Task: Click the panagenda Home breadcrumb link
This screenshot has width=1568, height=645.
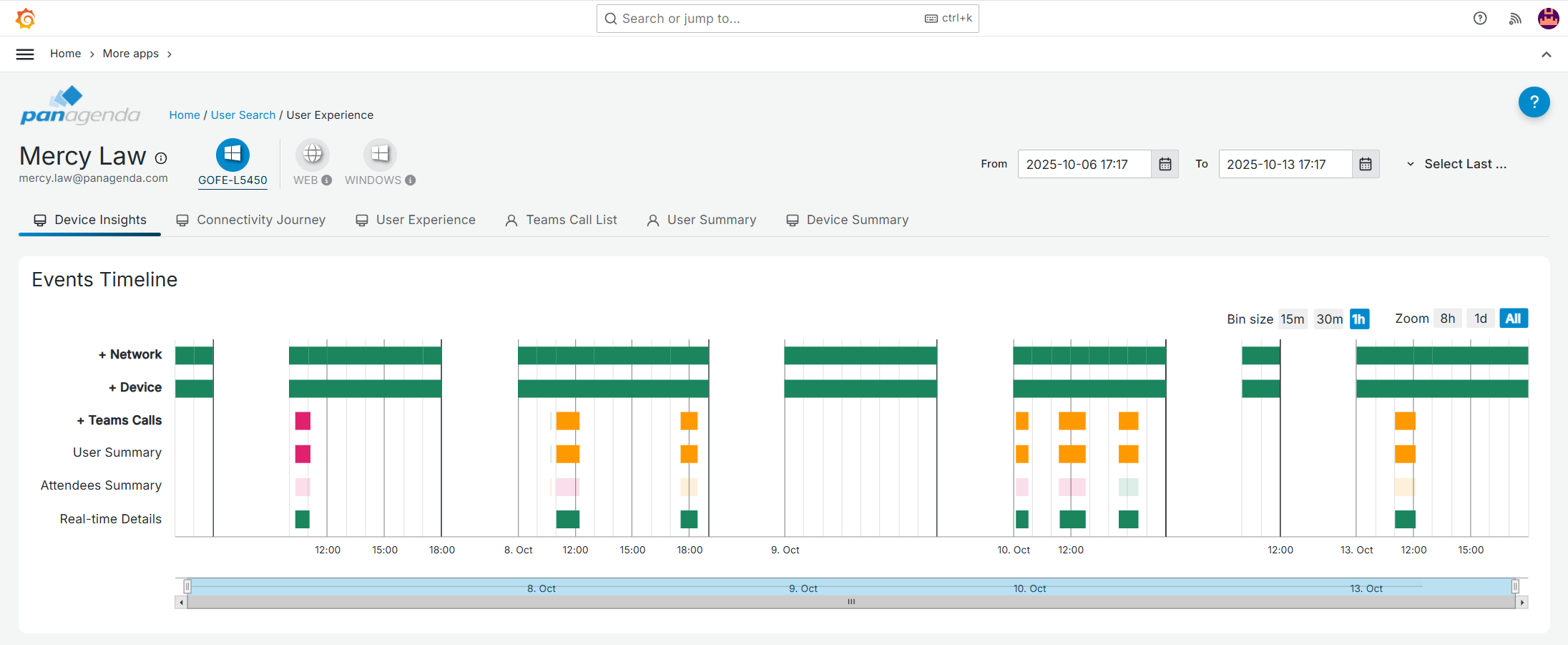Action: pos(185,115)
